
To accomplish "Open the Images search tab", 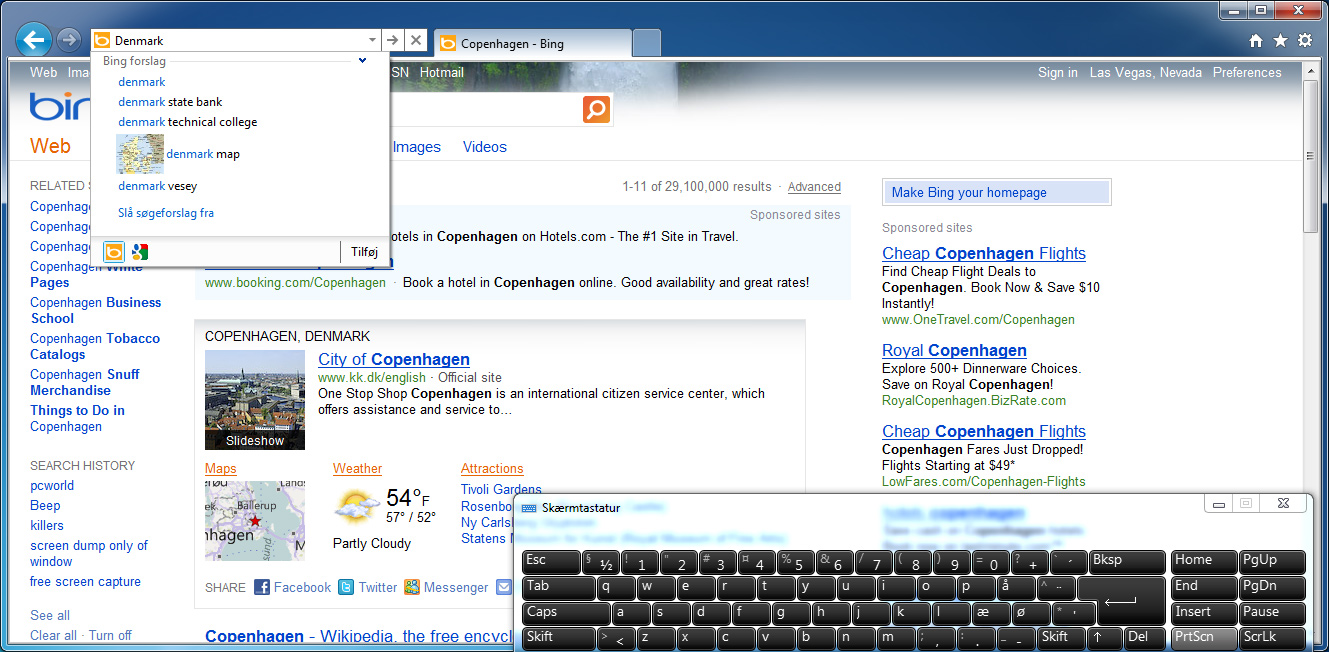I will [417, 147].
